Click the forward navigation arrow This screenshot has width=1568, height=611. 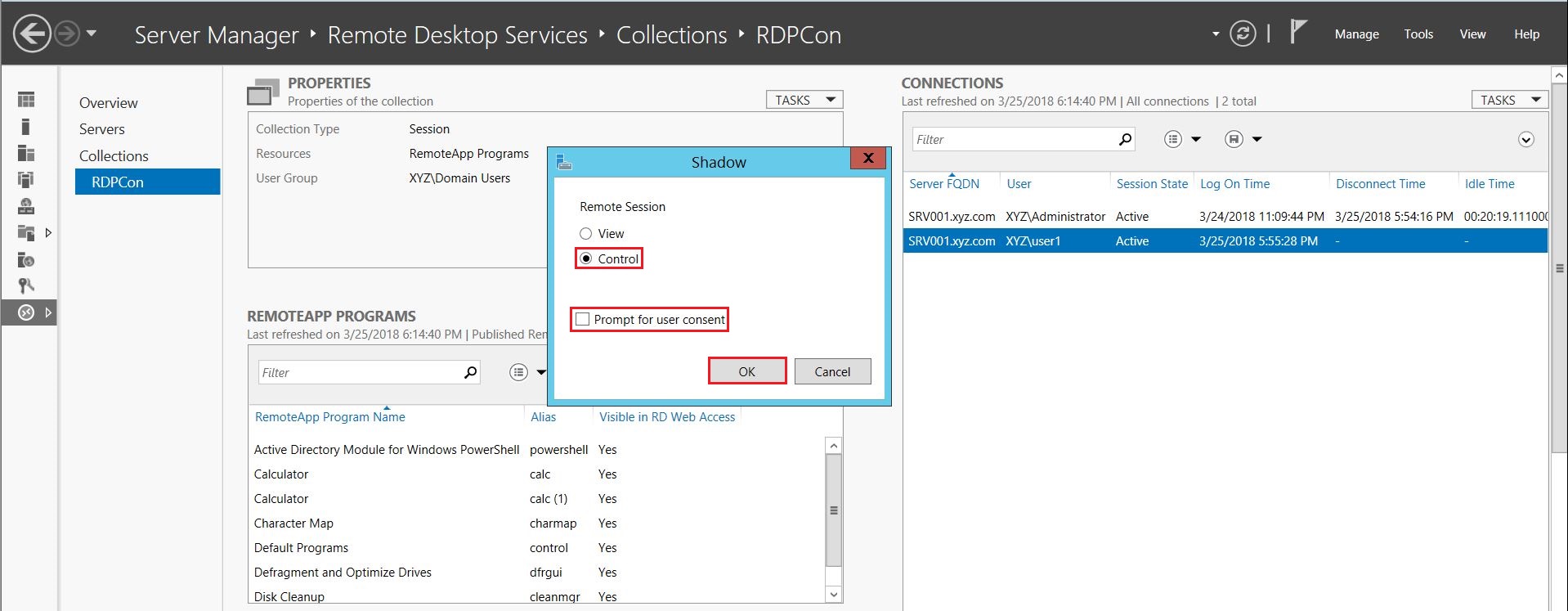[x=67, y=34]
